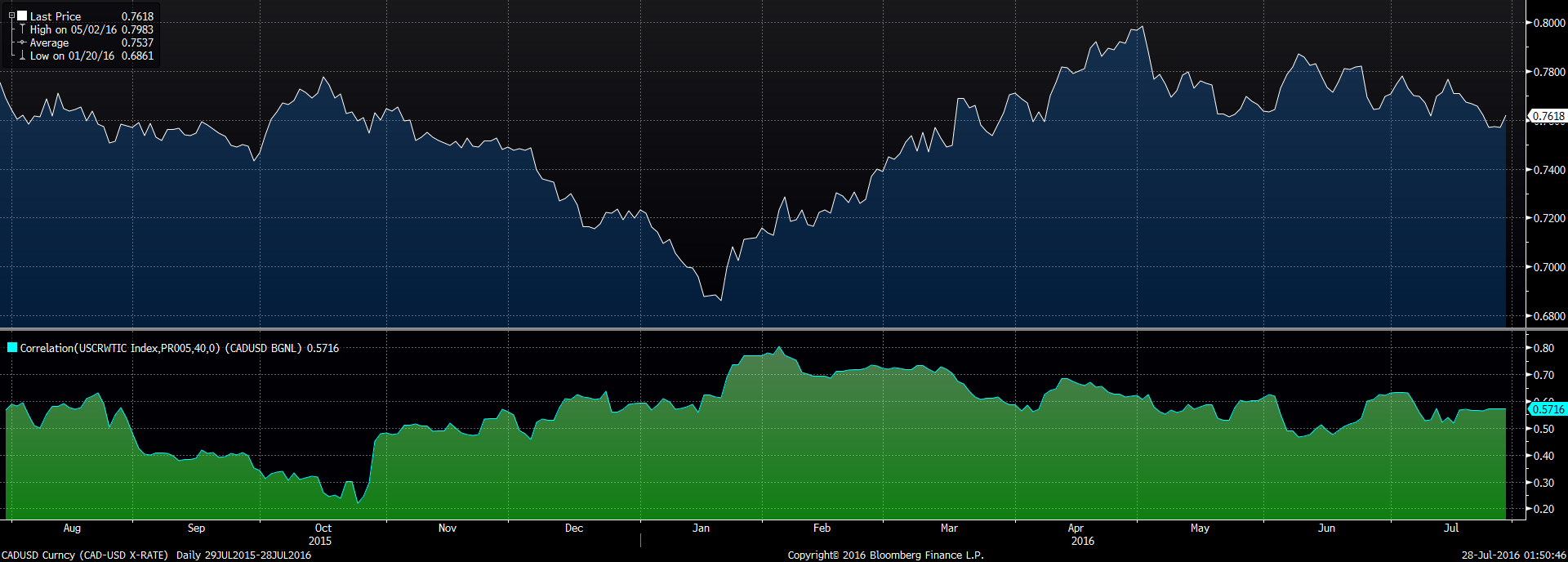Screen dimensions: 1568x562
Task: Click the white Last Price color swatch
Action: point(22,16)
